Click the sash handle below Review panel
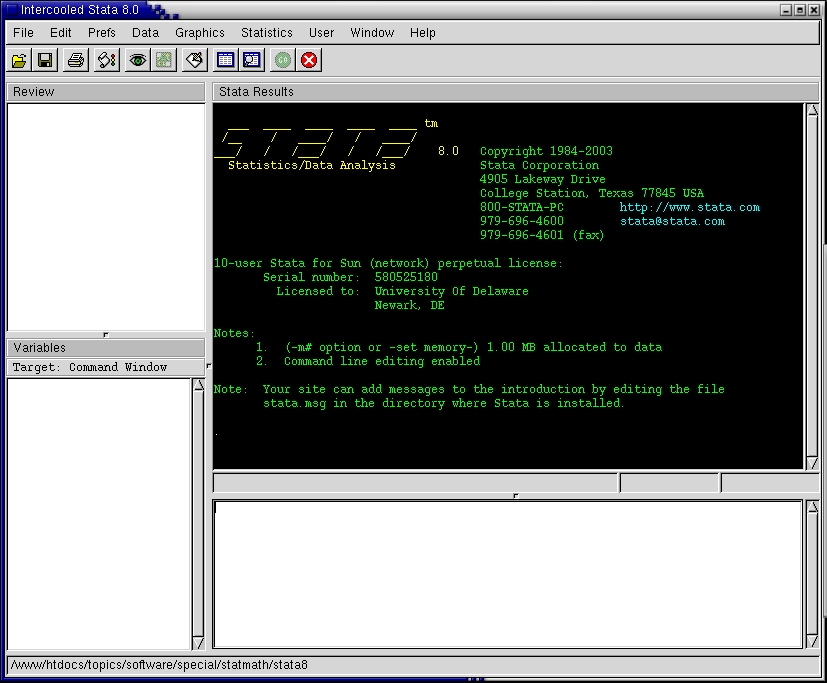 105,334
